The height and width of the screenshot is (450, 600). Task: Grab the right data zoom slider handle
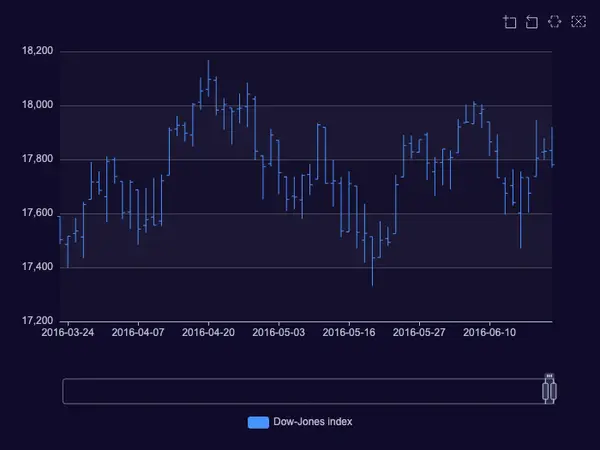click(x=553, y=391)
